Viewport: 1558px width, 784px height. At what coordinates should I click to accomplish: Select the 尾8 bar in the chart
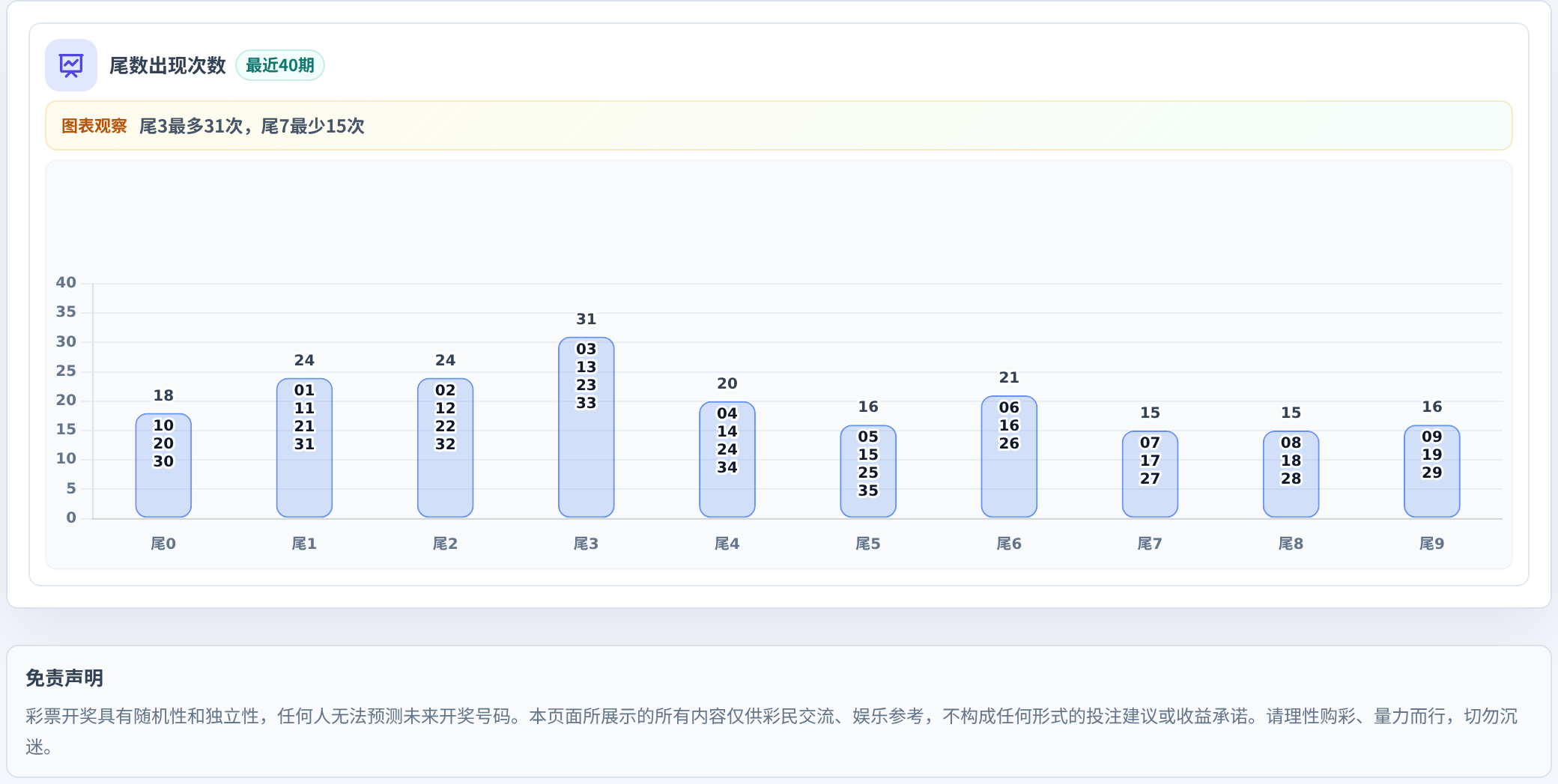[x=1291, y=474]
